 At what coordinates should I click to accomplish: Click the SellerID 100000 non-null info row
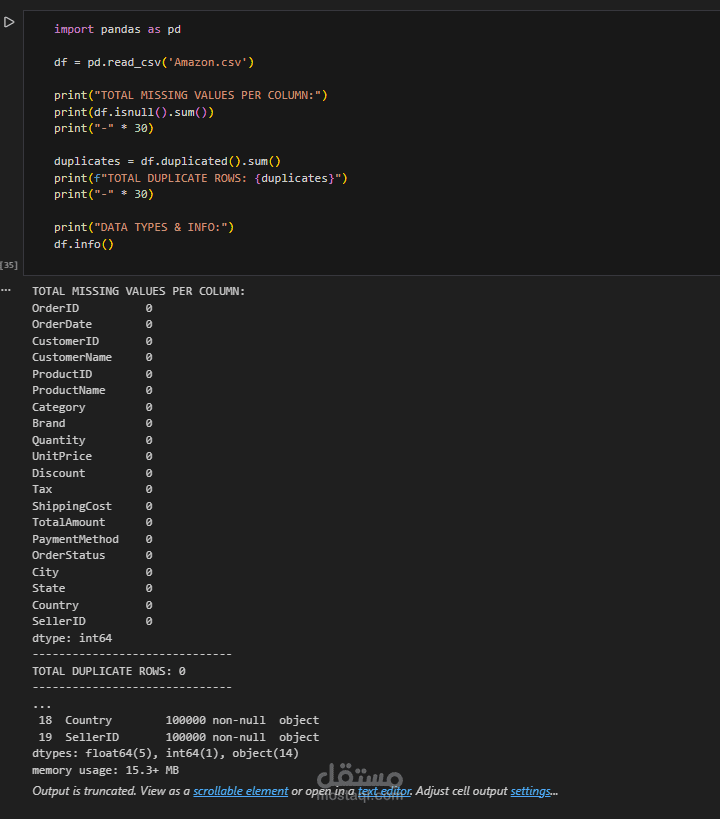(x=178, y=737)
